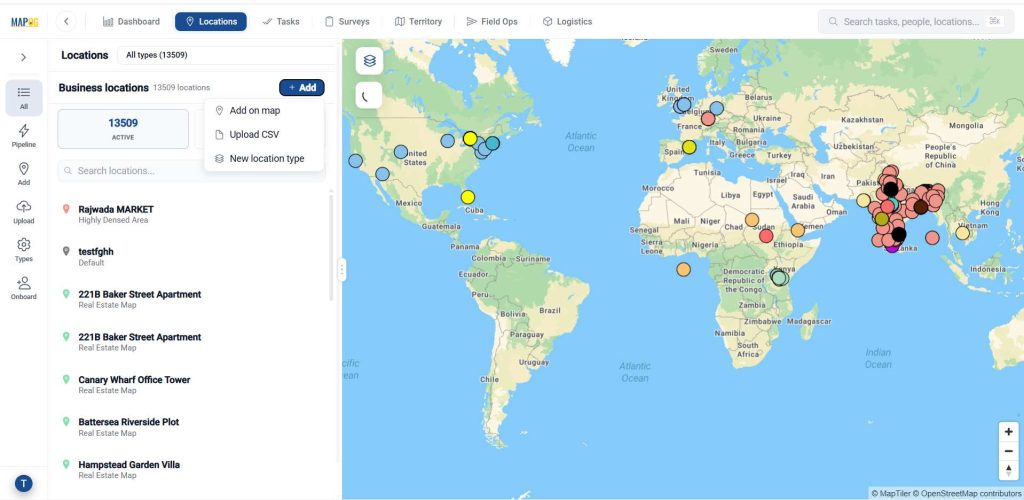Choose Upload CSV from menu
This screenshot has width=1024, height=500.
tap(264, 134)
